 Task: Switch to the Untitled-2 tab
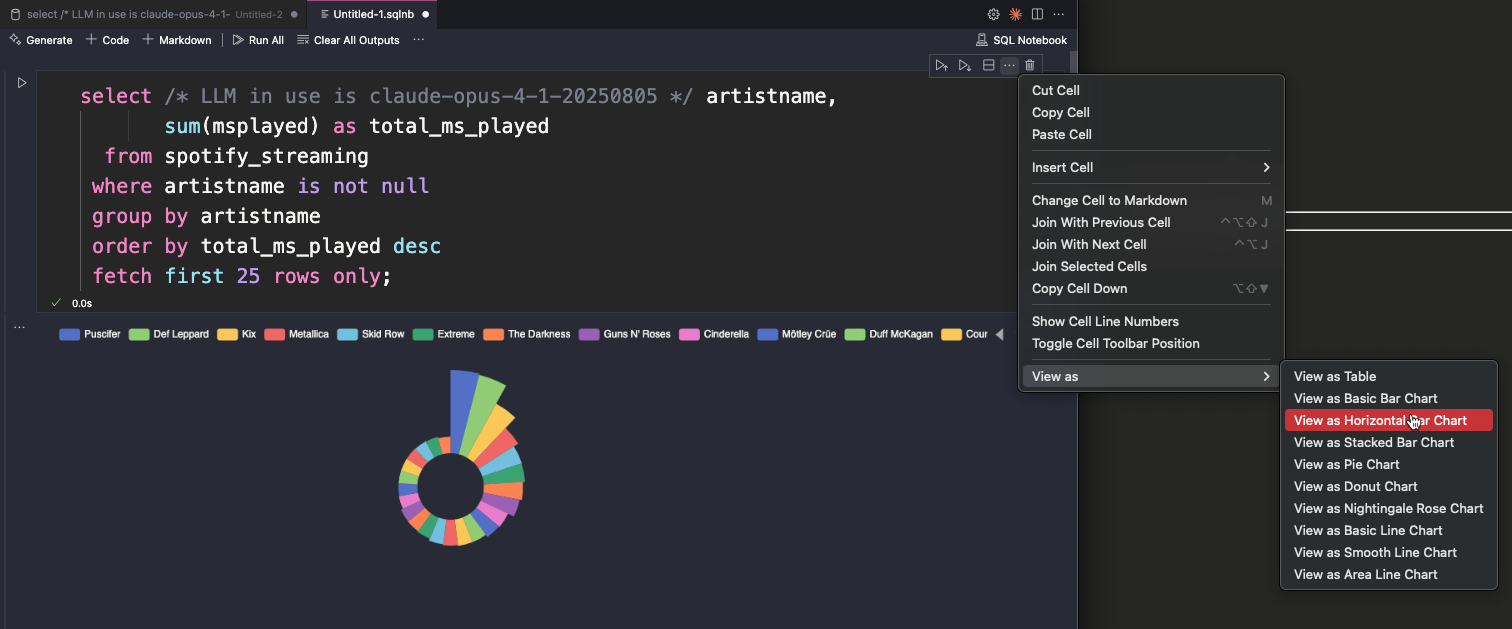150,14
